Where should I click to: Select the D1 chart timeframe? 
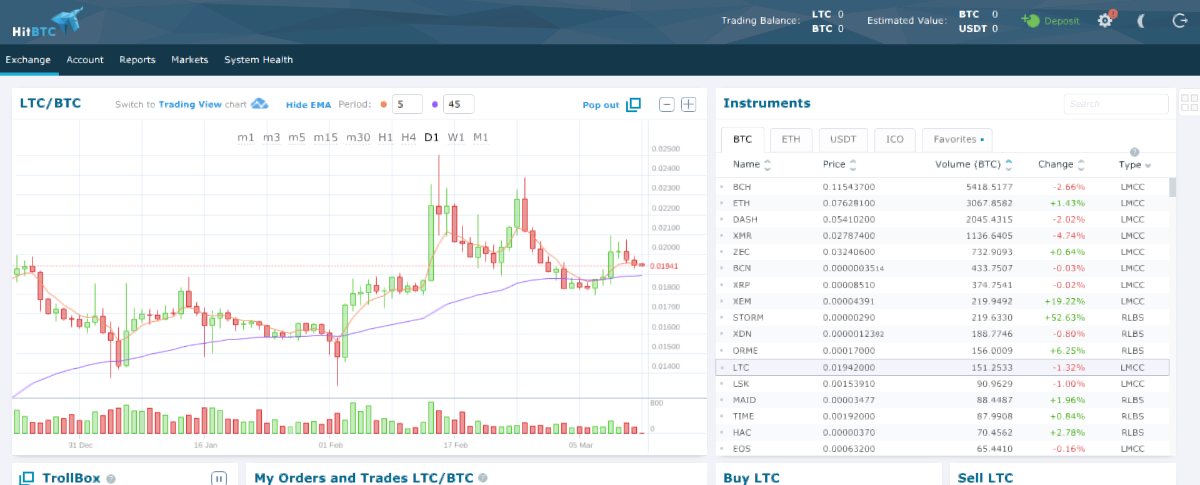(432, 137)
